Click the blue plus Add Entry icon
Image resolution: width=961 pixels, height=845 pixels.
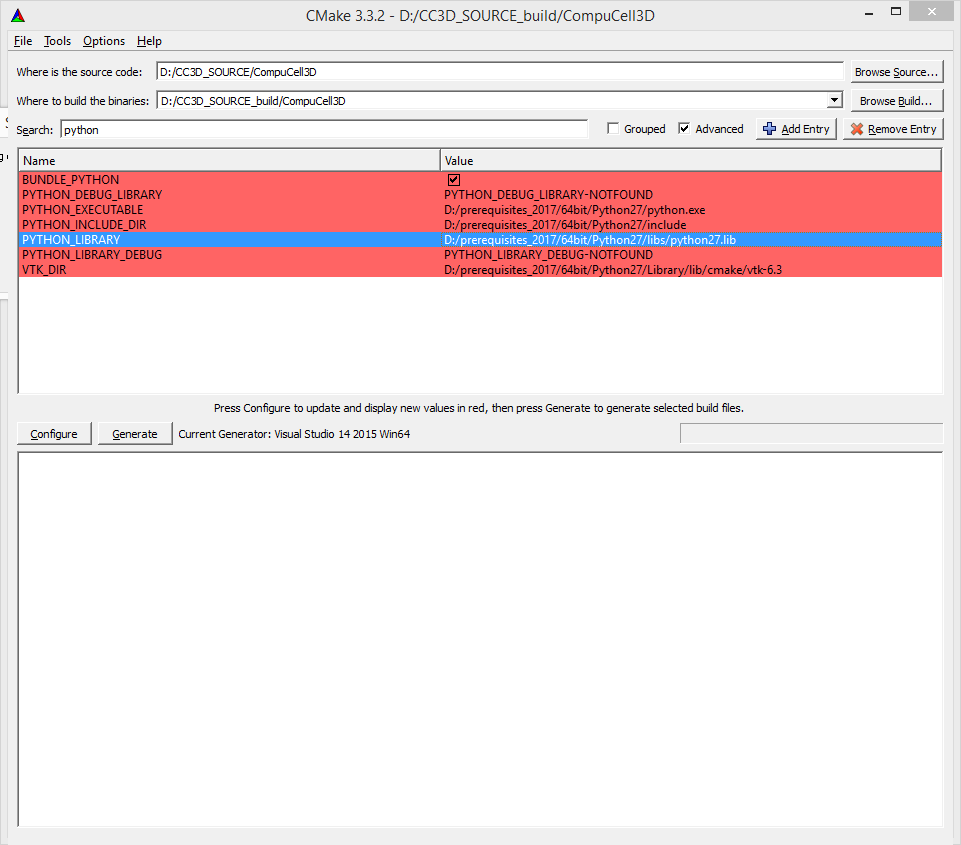[769, 129]
